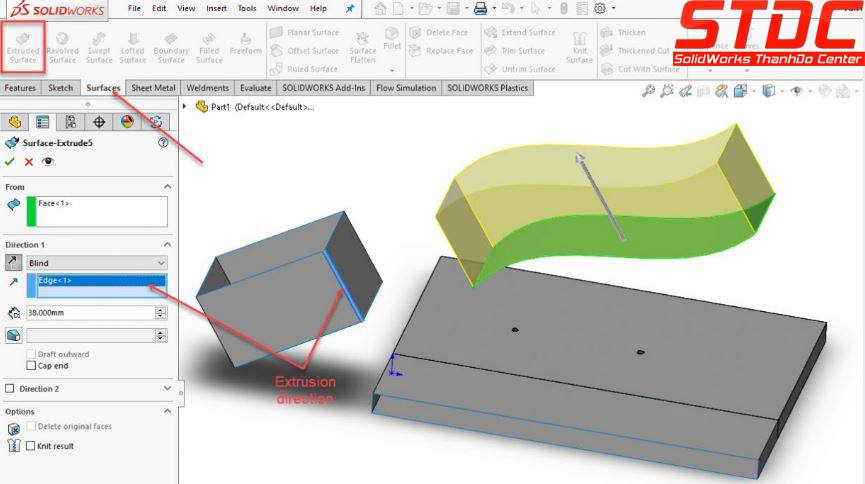Click the Offset Surface command
This screenshot has width=865, height=484.
tap(305, 51)
